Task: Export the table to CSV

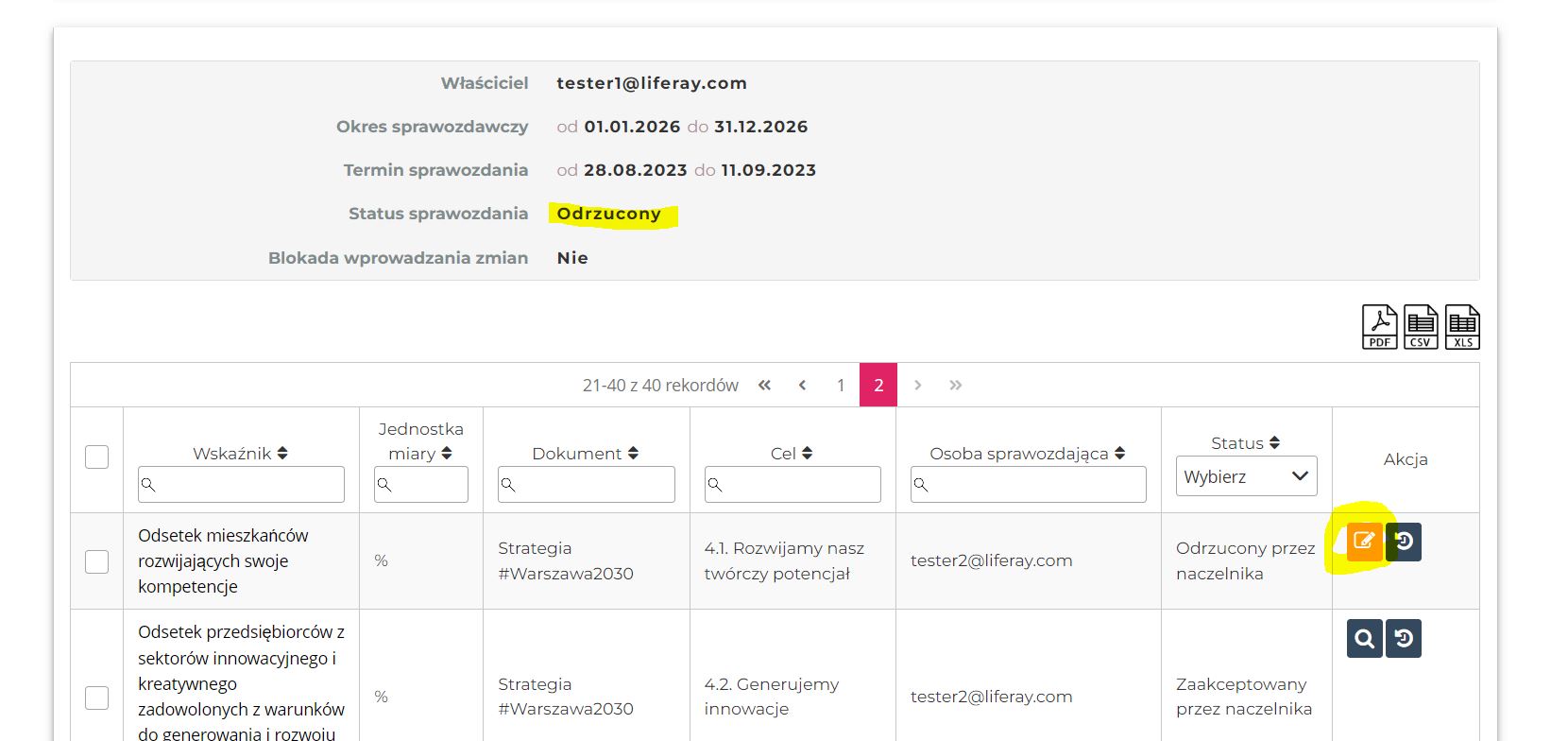Action: (x=1421, y=327)
